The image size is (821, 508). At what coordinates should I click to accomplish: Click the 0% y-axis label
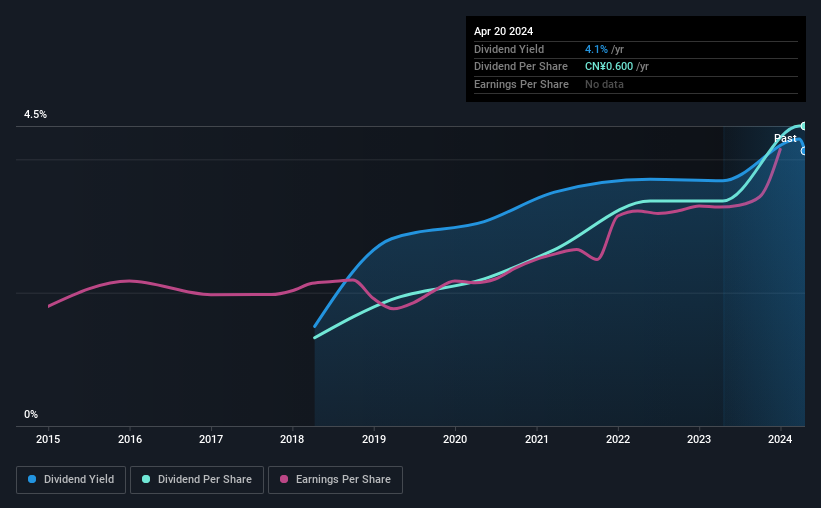point(31,414)
